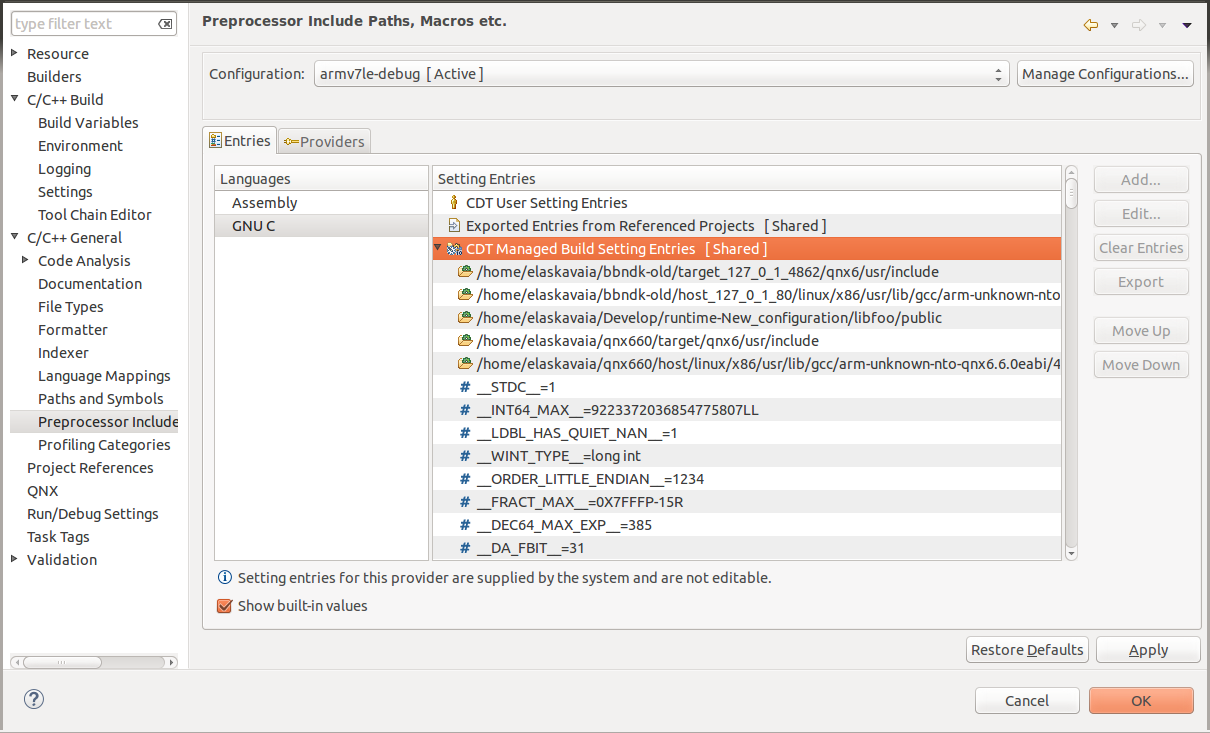Viewport: 1210px width, 733px height.
Task: Click the Exported Entries from Referenced Projects icon
Action: click(x=453, y=226)
